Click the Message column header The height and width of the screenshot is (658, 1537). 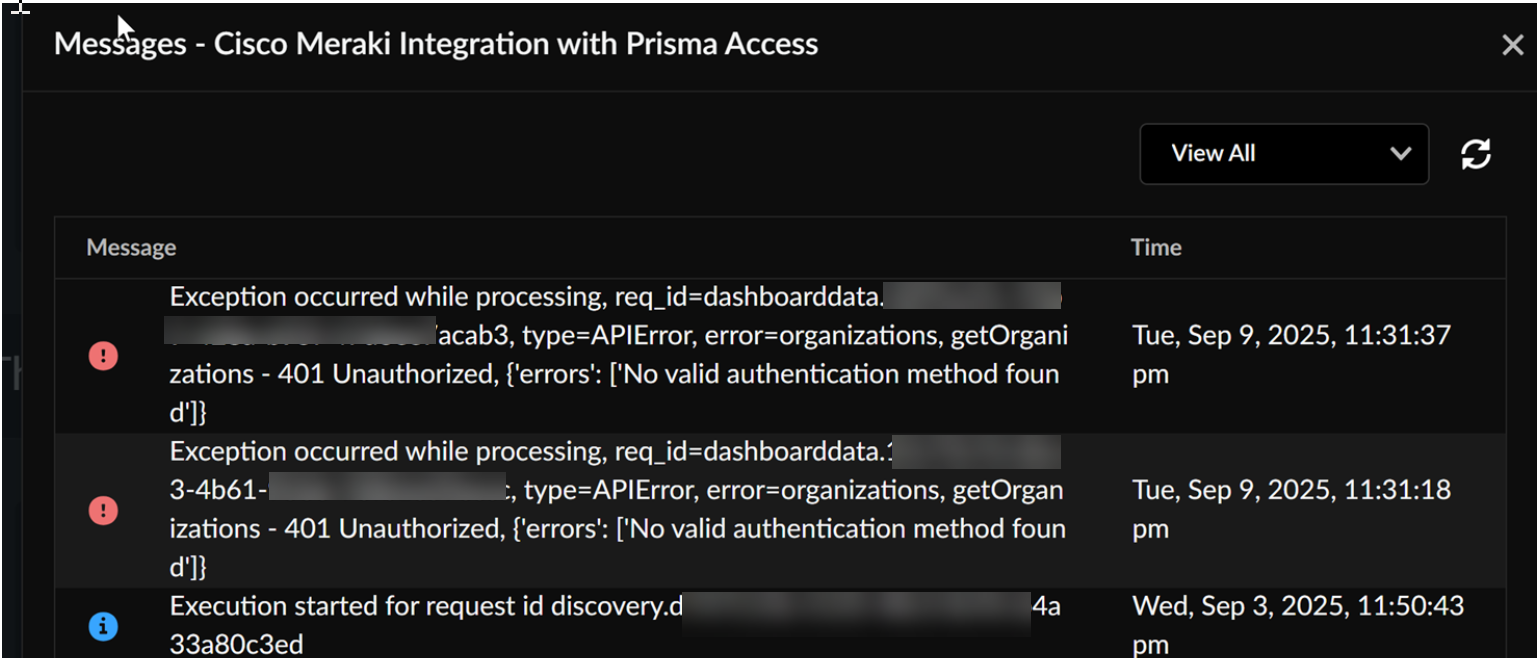pyautogui.click(x=131, y=248)
